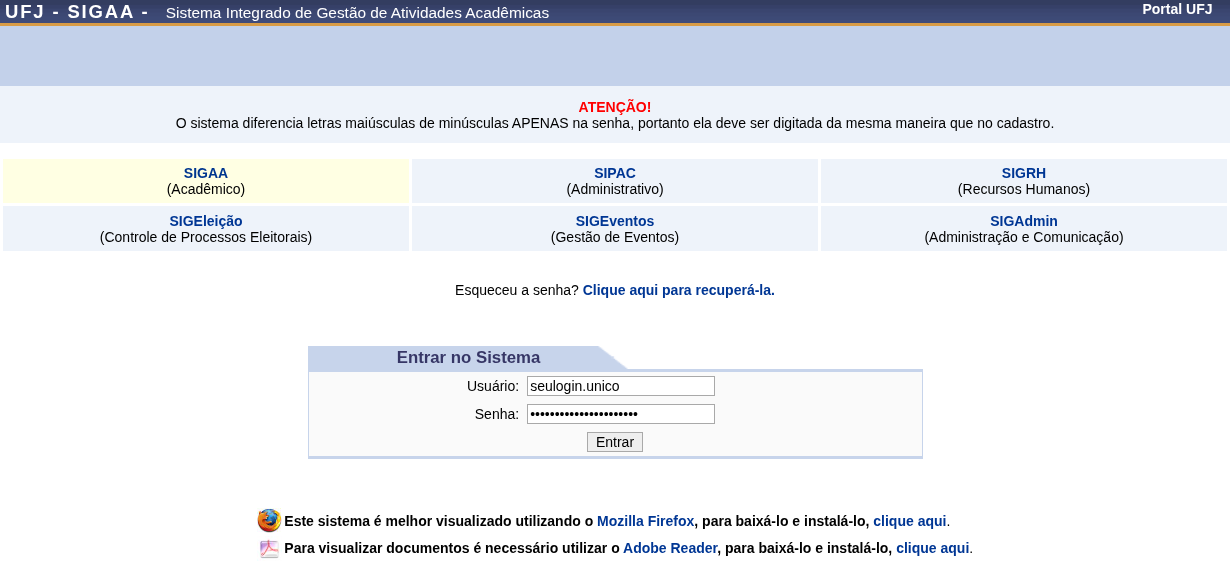
Task: Go to SIGEventos event management
Action: click(x=615, y=229)
